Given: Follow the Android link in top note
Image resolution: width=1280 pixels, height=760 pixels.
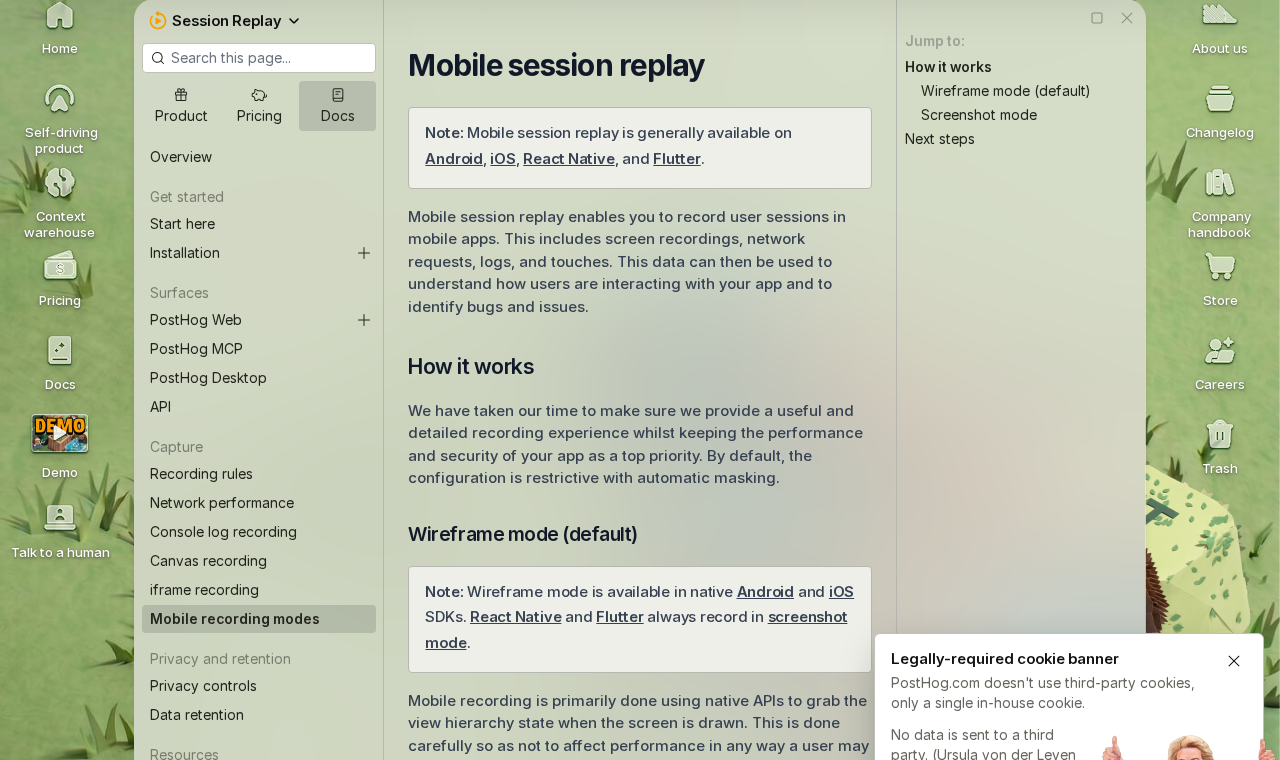Looking at the screenshot, I should (454, 159).
